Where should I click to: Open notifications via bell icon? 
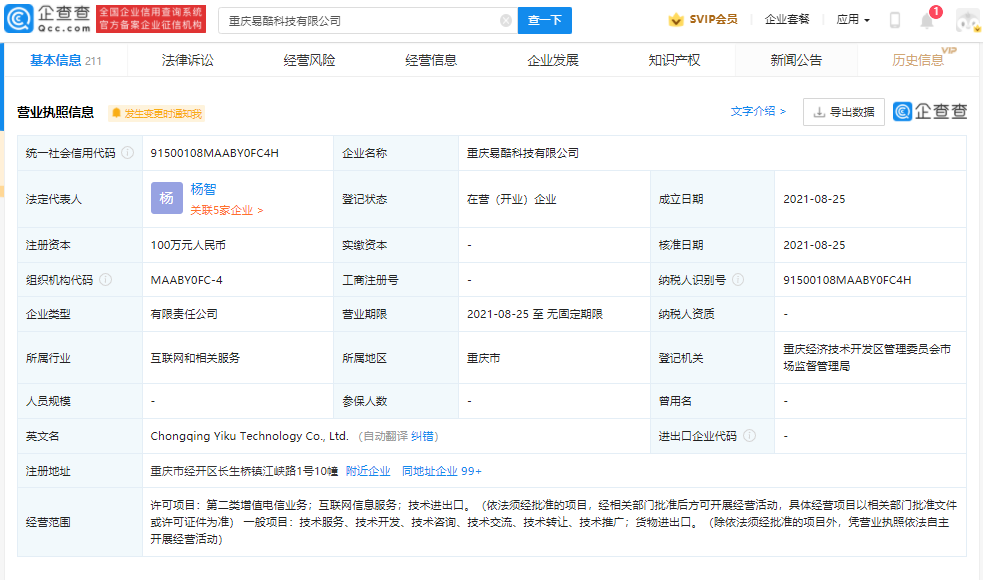pos(927,20)
